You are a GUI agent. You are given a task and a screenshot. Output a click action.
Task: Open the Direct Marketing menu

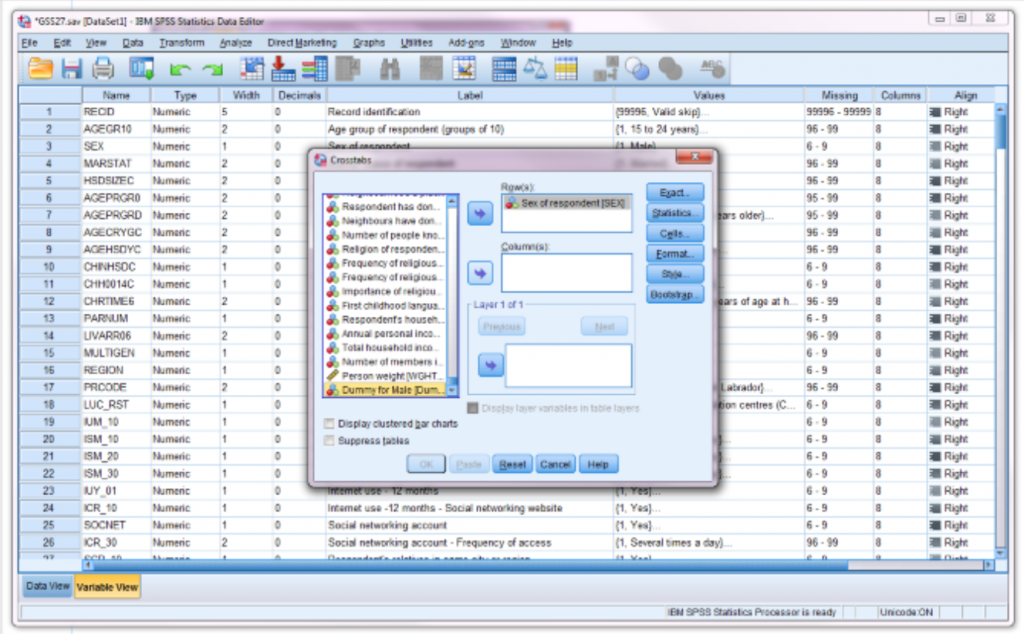tap(302, 42)
